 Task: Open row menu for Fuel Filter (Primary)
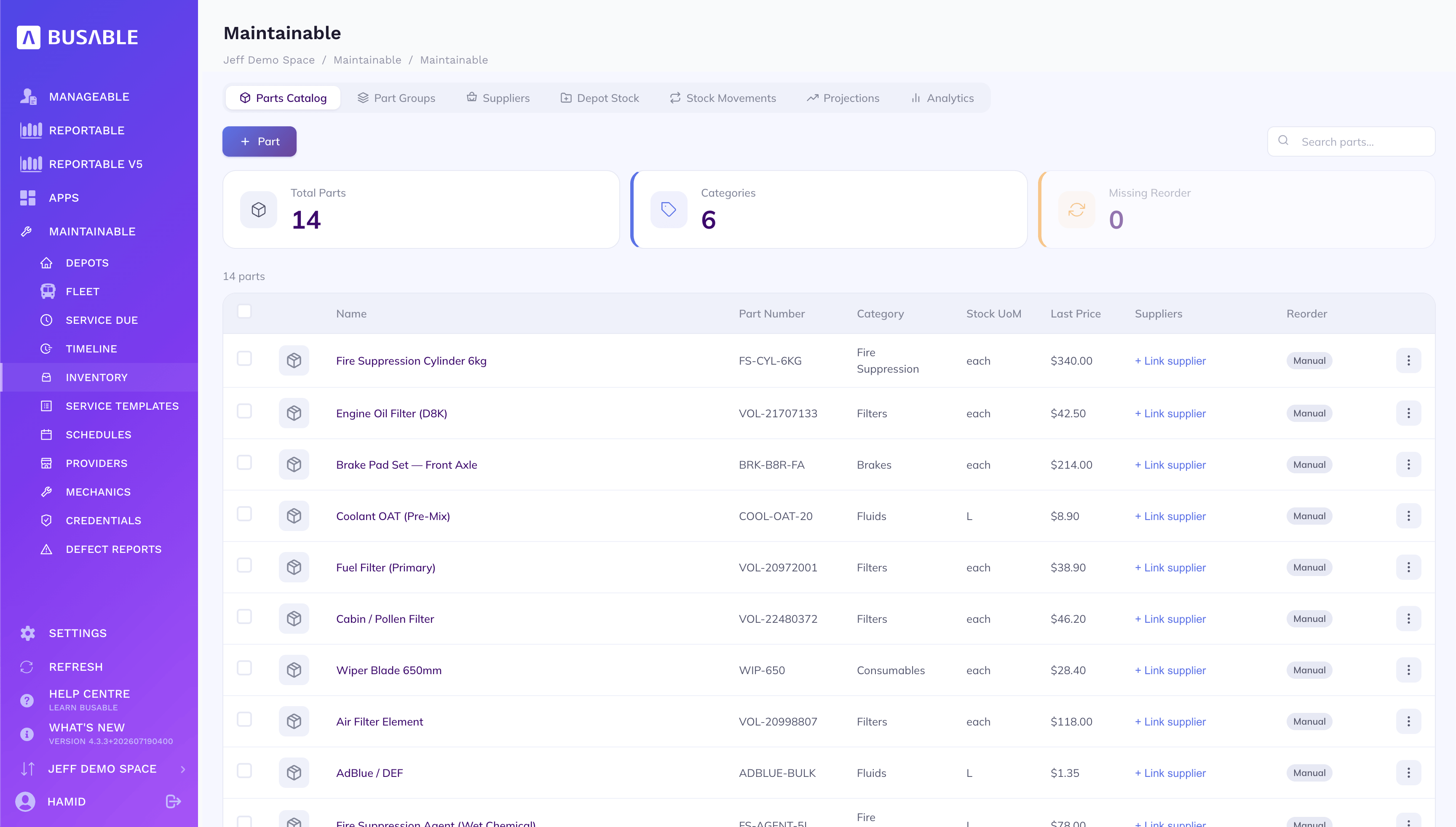[x=1409, y=568]
